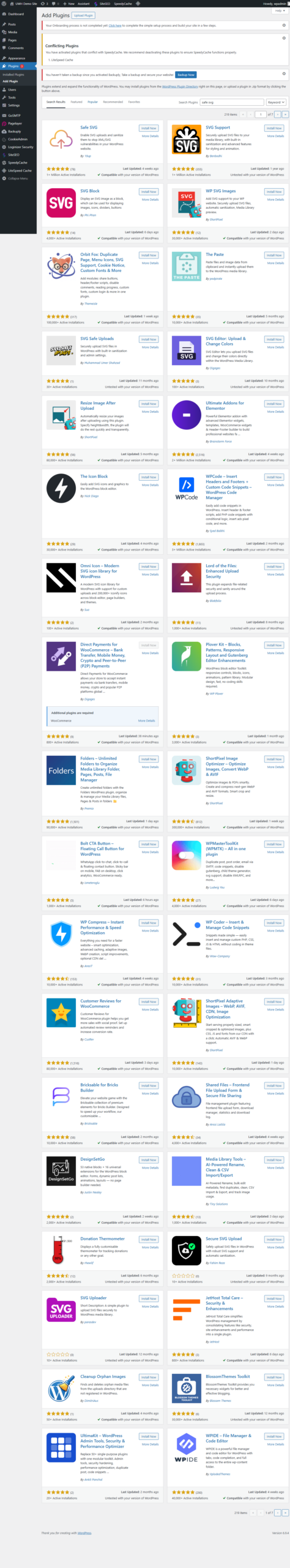Go to next page in bottom pagination
The image size is (290, 1568).
278,1513
